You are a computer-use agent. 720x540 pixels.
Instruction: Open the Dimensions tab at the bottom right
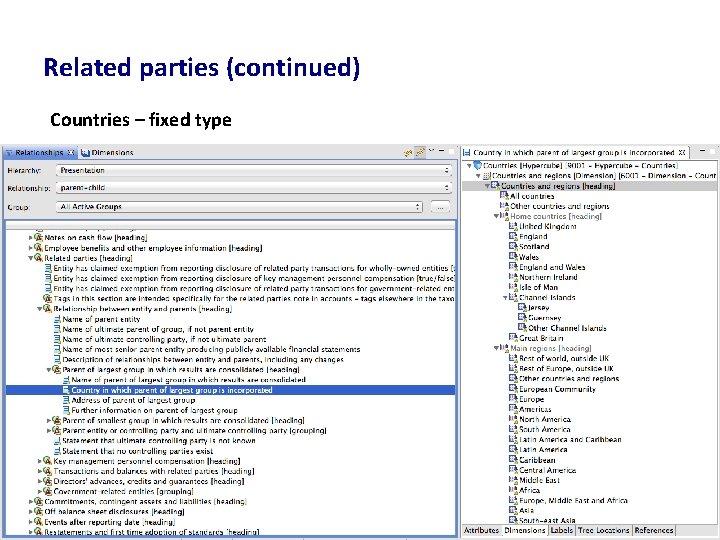point(524,530)
